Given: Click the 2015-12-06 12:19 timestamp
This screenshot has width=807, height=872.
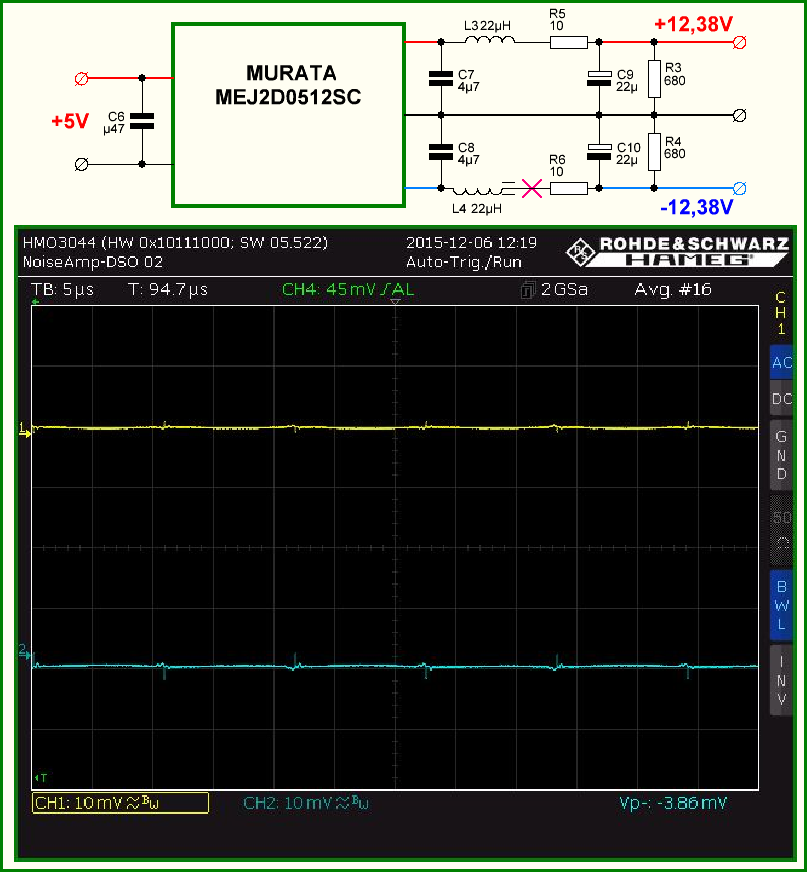Looking at the screenshot, I should click(x=471, y=243).
